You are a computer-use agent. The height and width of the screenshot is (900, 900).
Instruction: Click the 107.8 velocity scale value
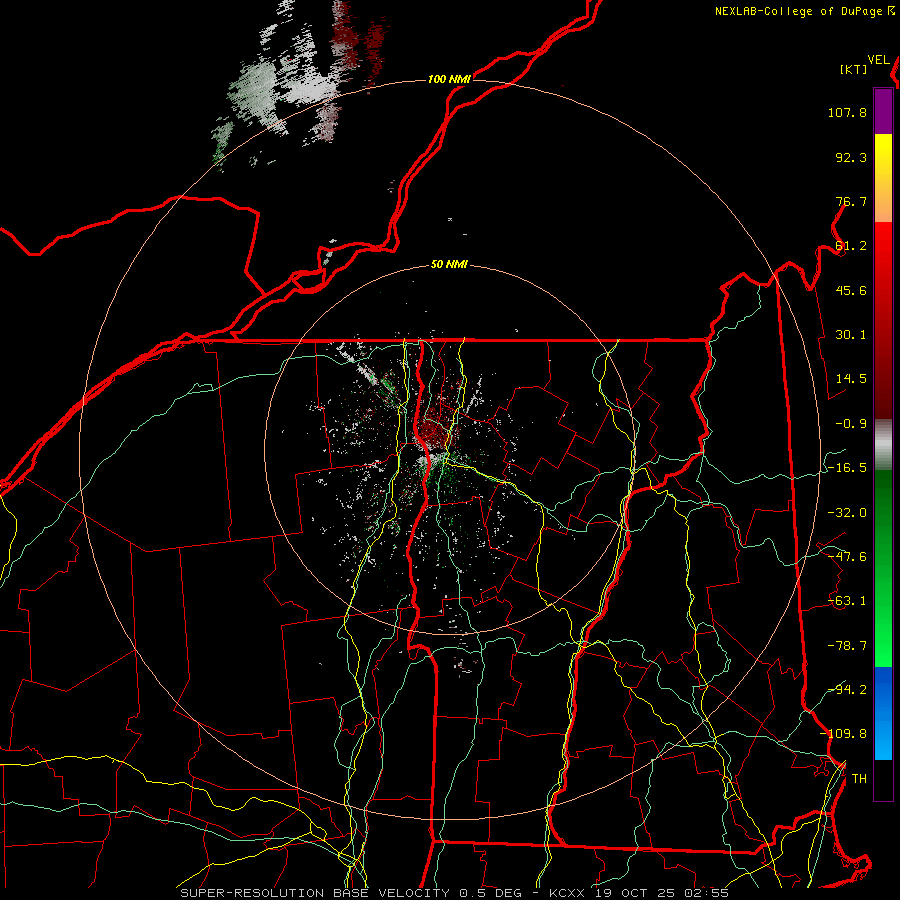pyautogui.click(x=847, y=112)
